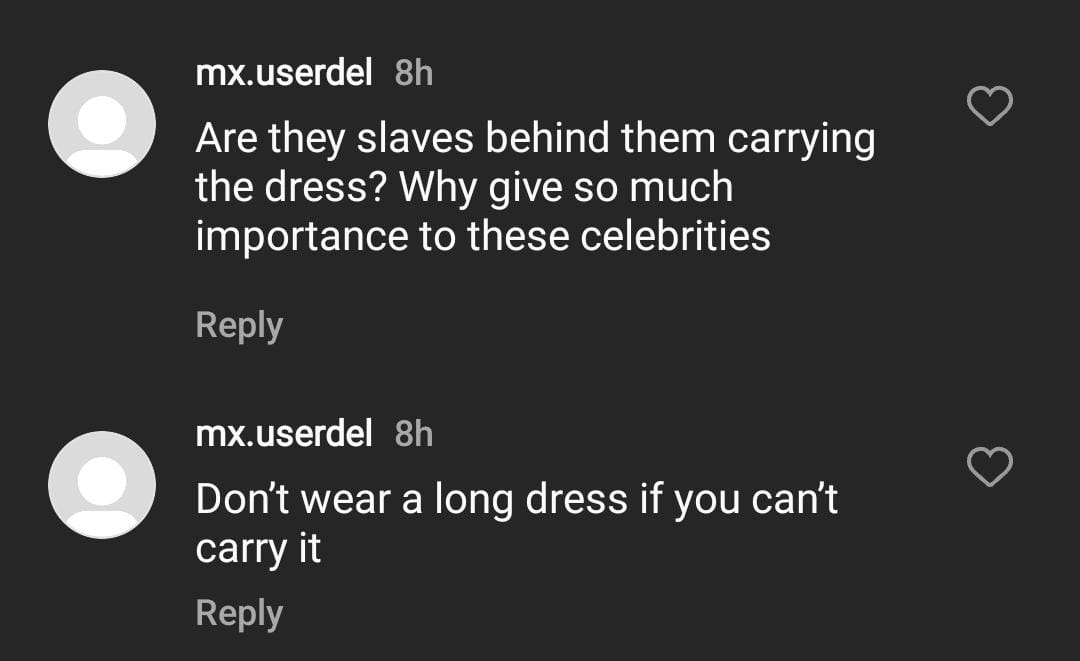Image resolution: width=1080 pixels, height=661 pixels.
Task: Toggle the like heart on the 'can't carry it' comment
Action: pyautogui.click(x=990, y=467)
